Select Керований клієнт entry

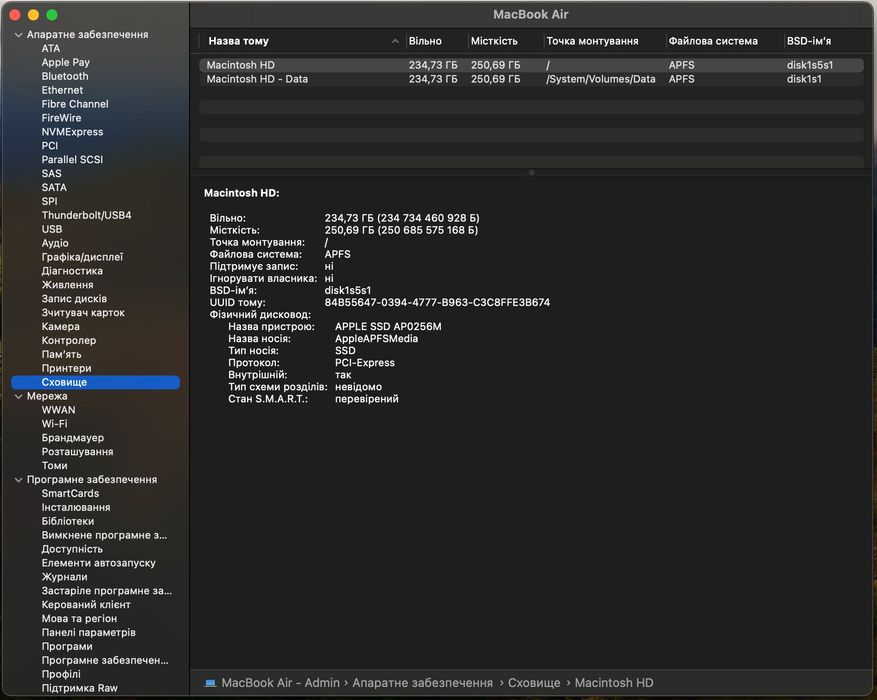coord(86,605)
